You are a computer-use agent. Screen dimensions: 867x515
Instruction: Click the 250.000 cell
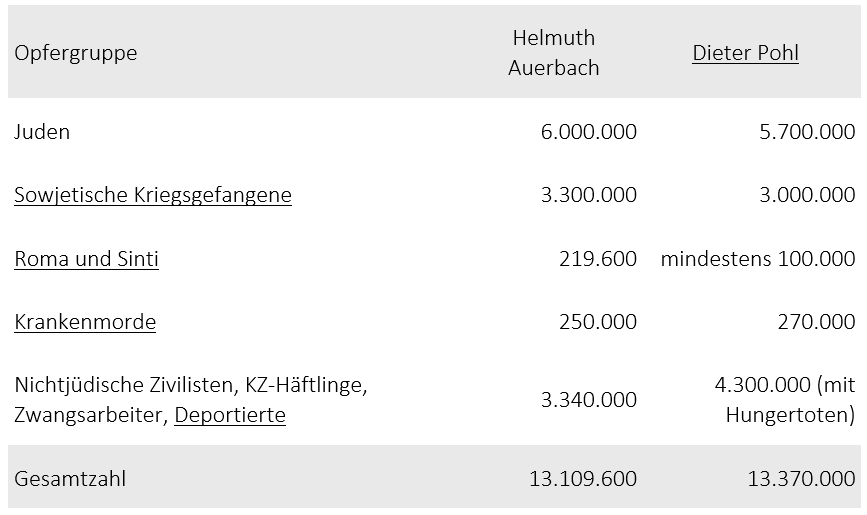[x=598, y=322]
